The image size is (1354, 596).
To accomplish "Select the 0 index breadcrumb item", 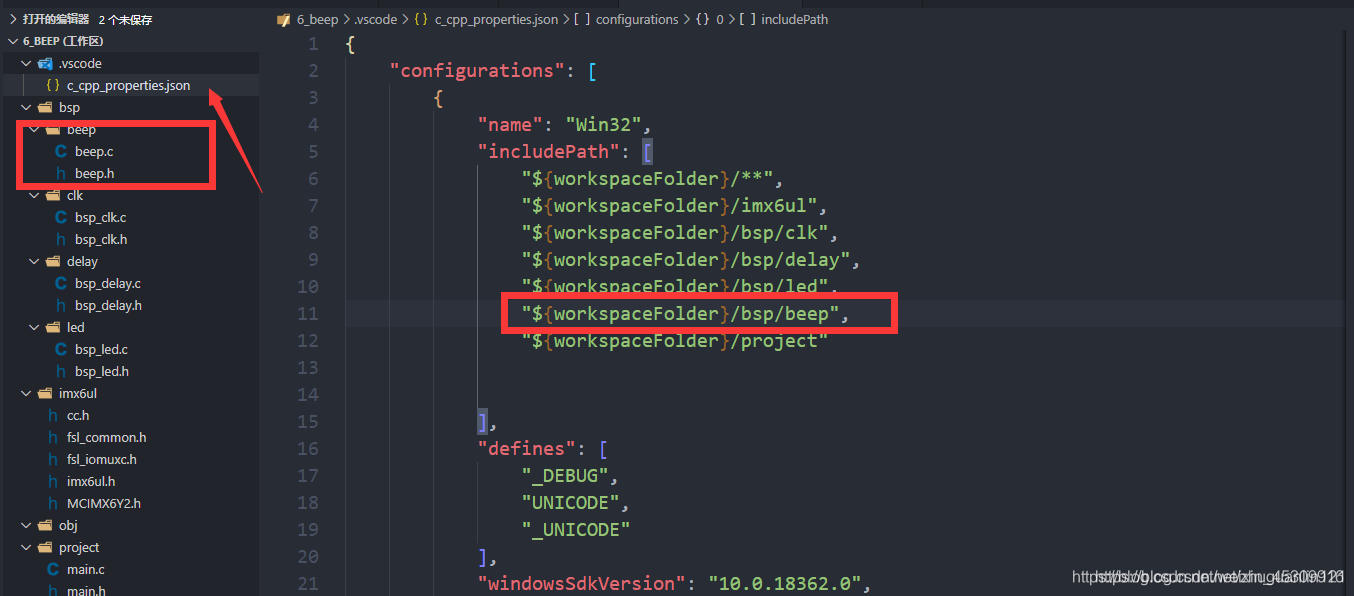I will pos(719,19).
